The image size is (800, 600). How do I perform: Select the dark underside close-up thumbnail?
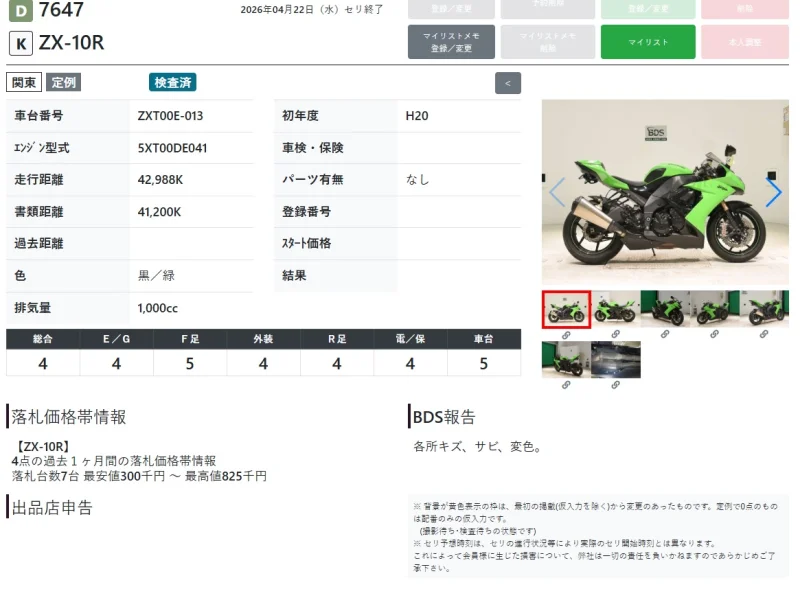pos(615,360)
